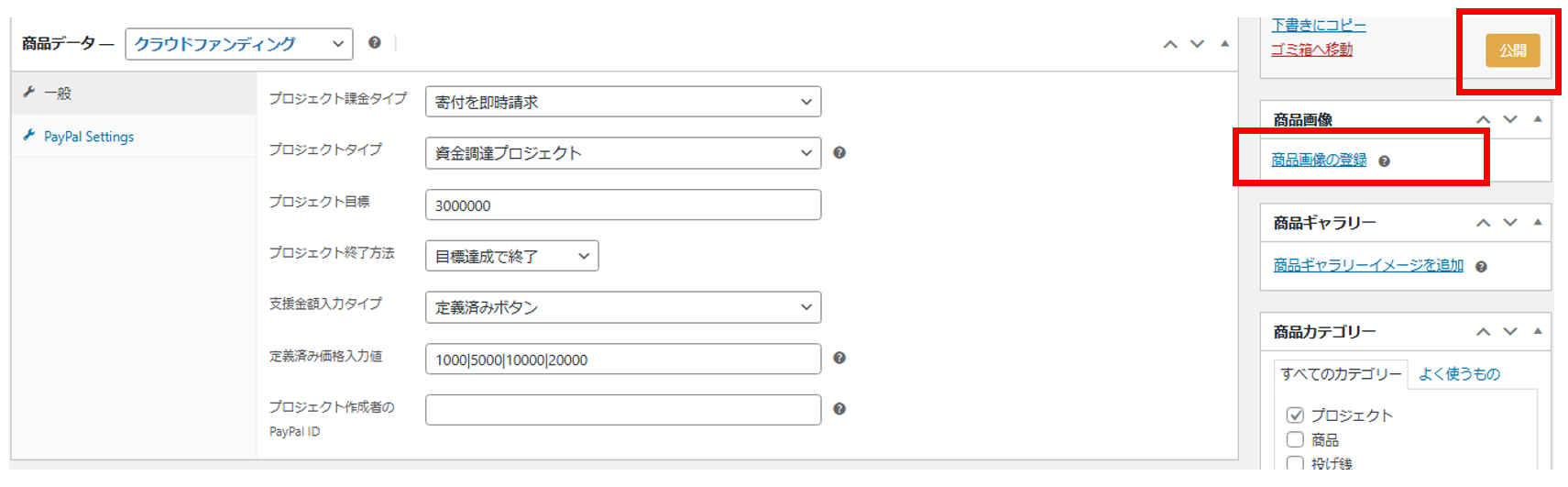The width and height of the screenshot is (1568, 487).
Task: Click help icon next to product data type
Action: click(x=374, y=43)
